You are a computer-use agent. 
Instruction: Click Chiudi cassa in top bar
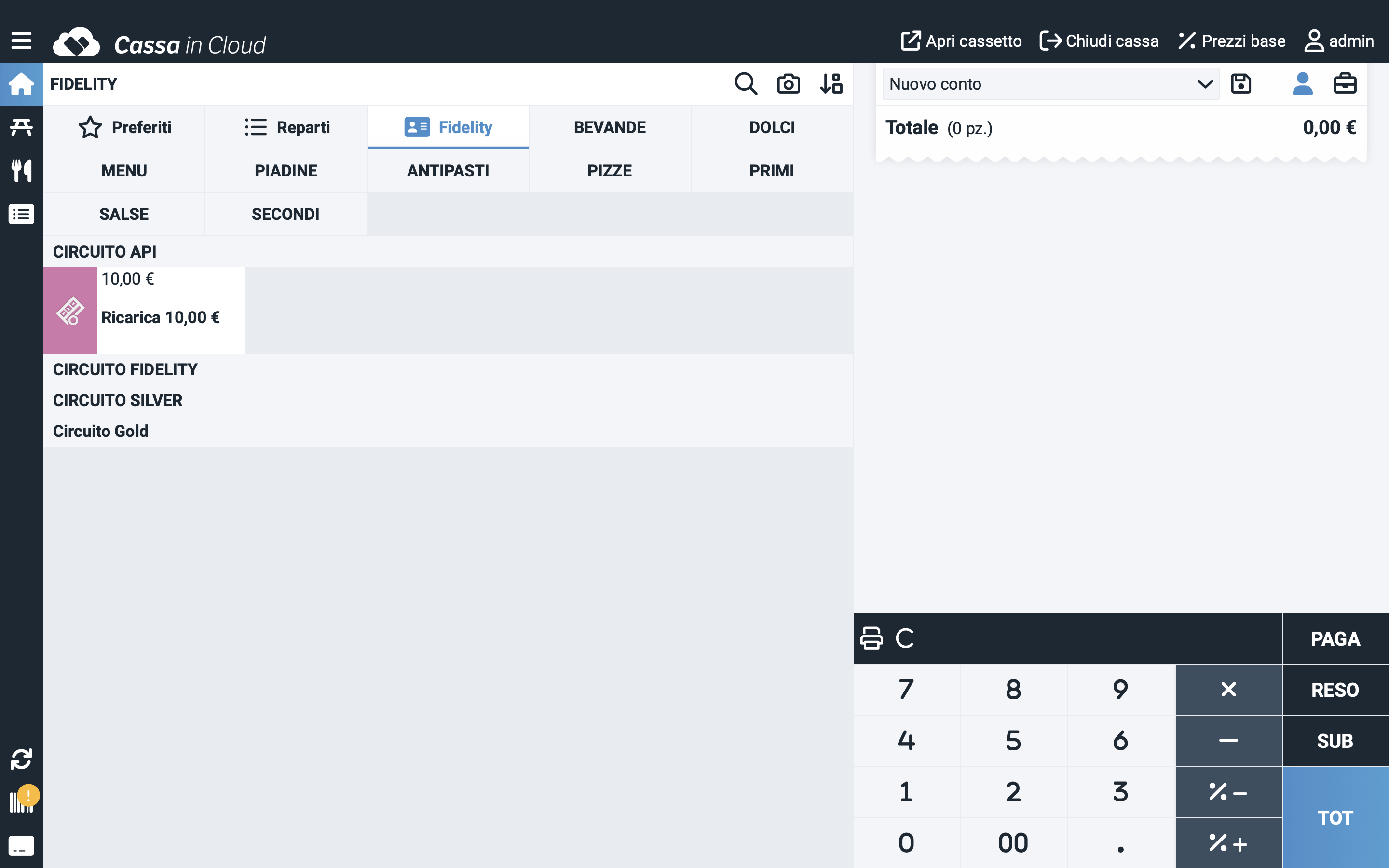pyautogui.click(x=1099, y=41)
